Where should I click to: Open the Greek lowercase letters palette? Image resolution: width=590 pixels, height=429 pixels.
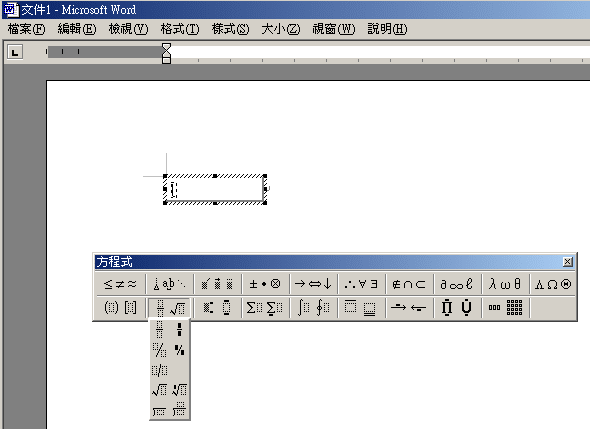[x=505, y=284]
